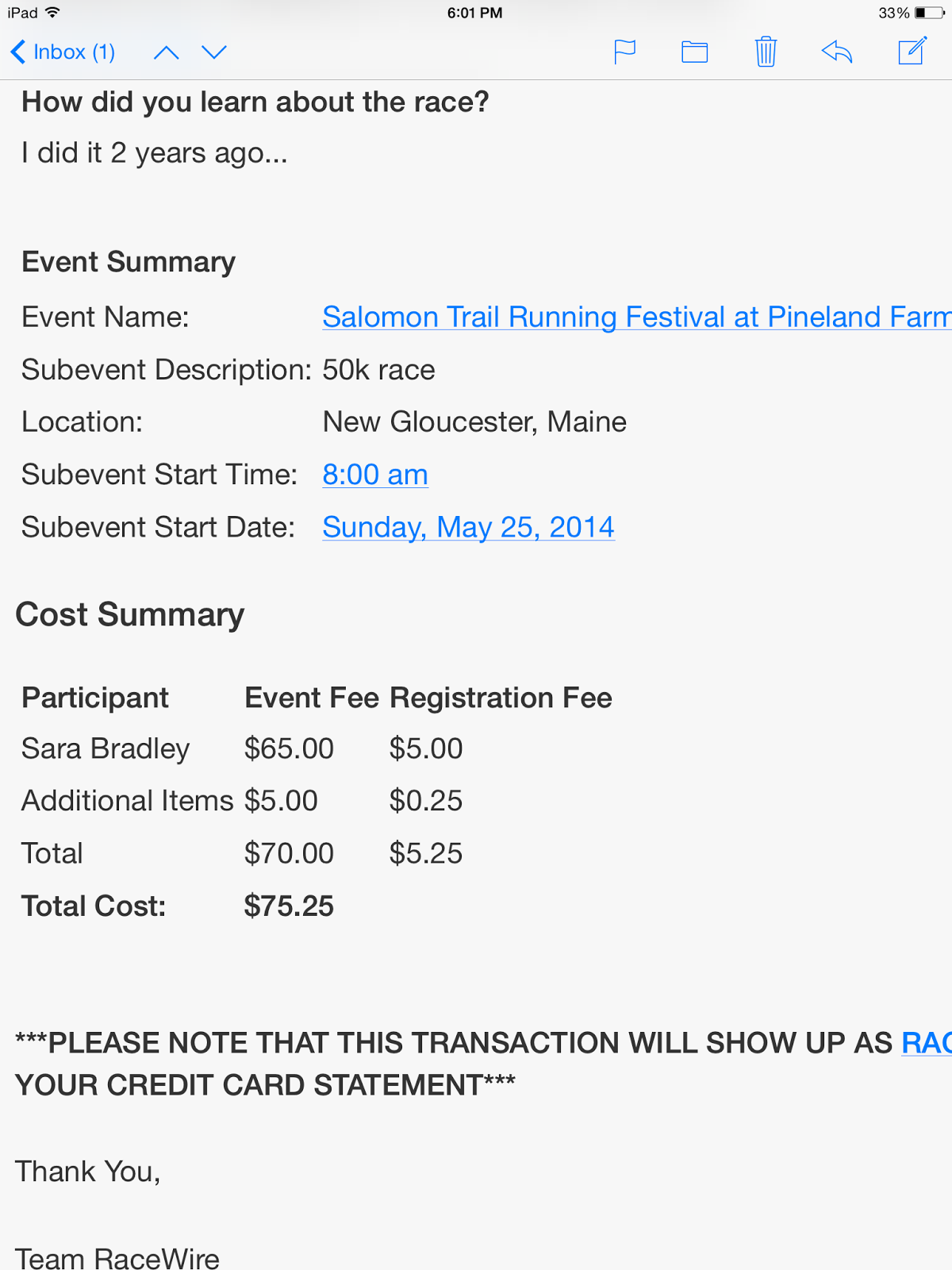
Task: Compose a new message
Action: (x=912, y=52)
